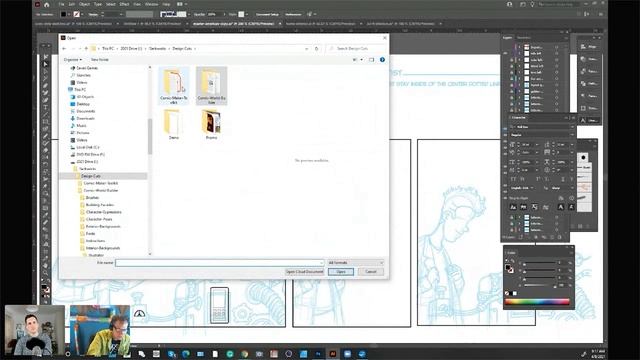Open the Object menu
The image size is (640, 360).
(84, 4)
